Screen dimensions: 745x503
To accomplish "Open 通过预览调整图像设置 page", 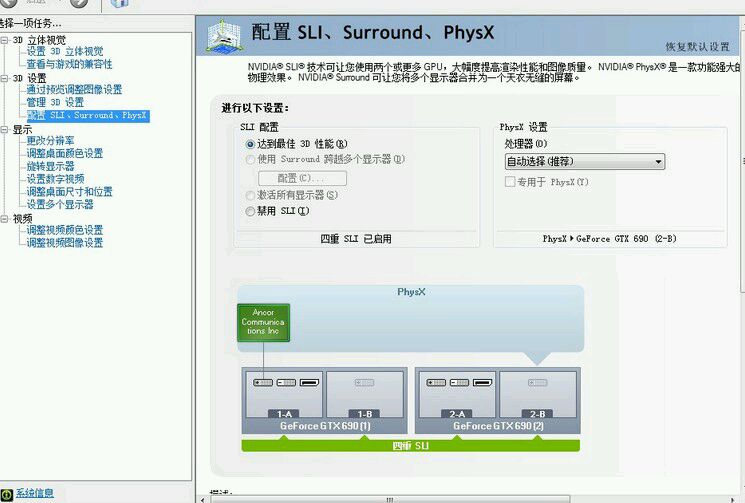I will [74, 89].
